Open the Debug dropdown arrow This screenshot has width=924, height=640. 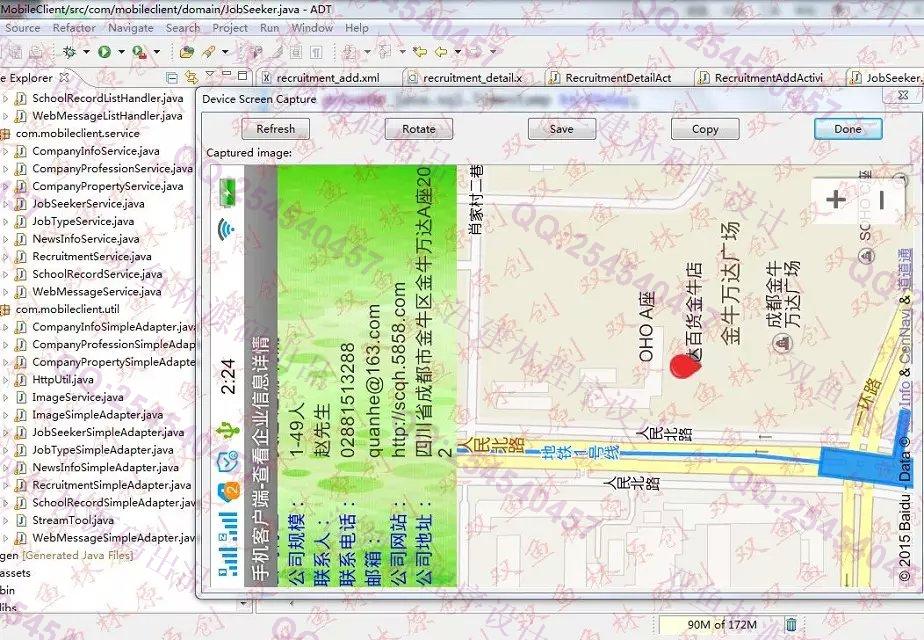(87, 52)
